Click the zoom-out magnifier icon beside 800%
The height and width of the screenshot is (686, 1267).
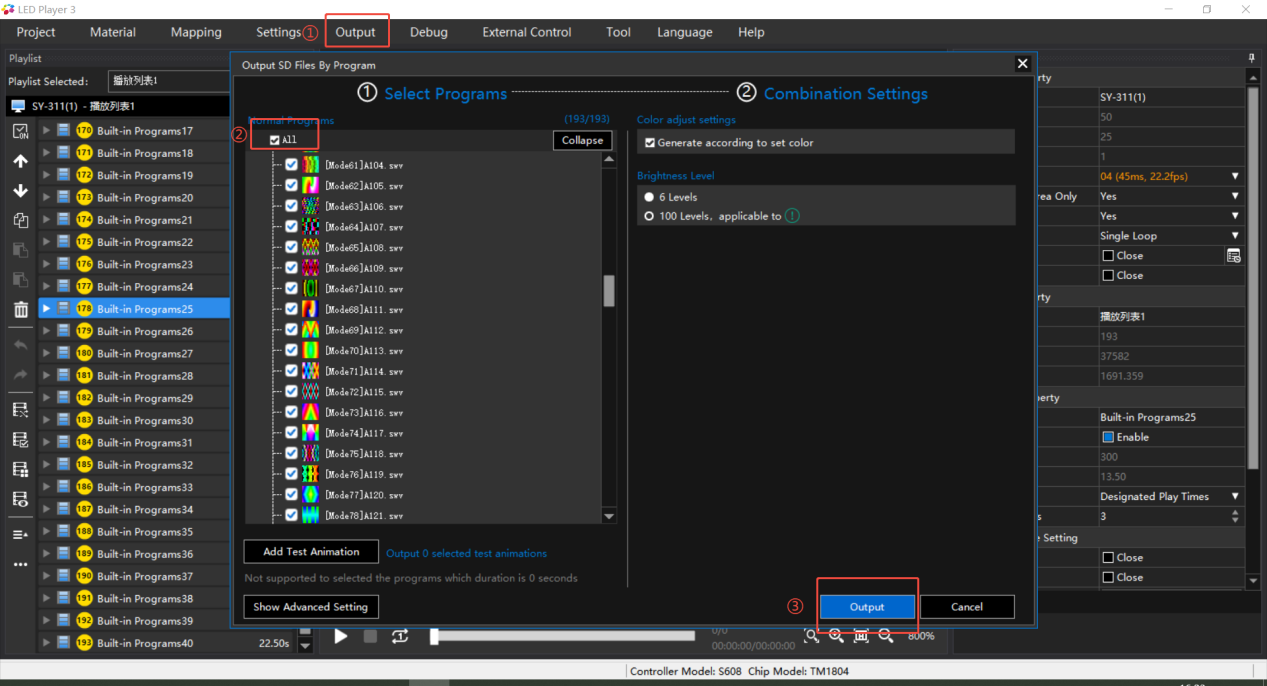[885, 636]
